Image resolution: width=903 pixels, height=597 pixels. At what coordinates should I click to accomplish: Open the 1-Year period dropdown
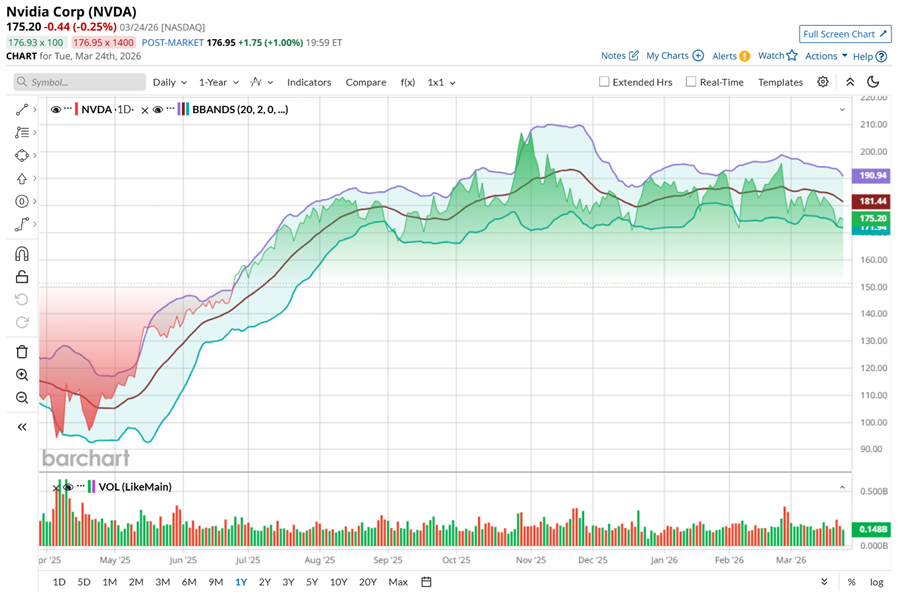click(x=219, y=82)
